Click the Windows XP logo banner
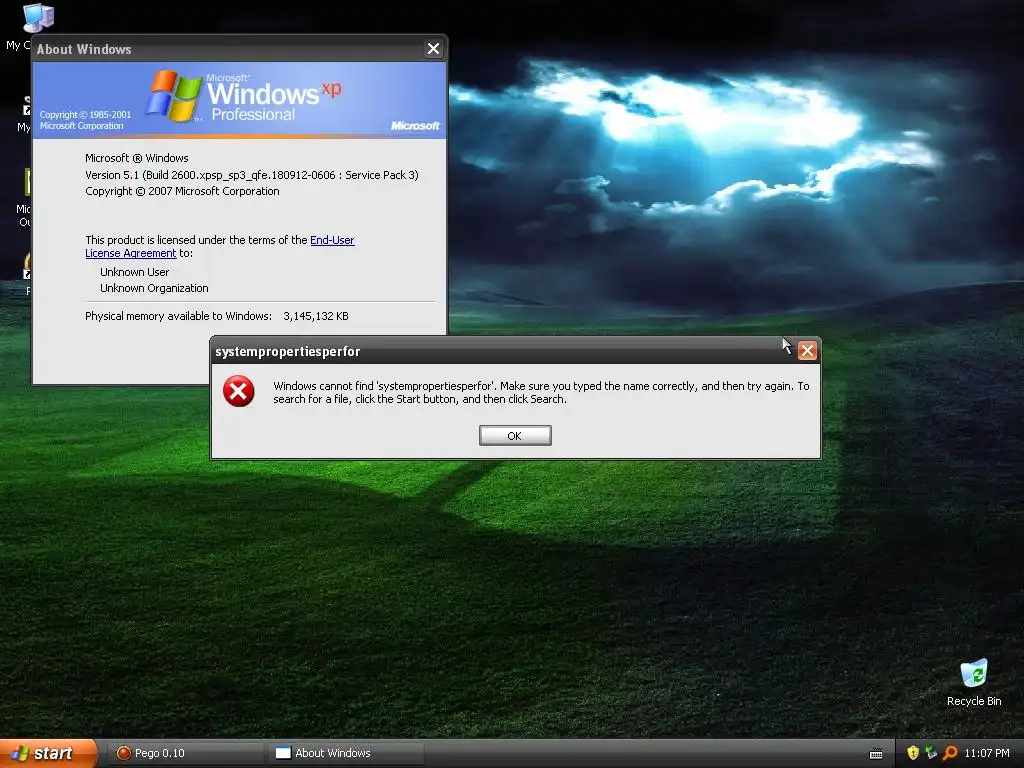The height and width of the screenshot is (768, 1024). click(240, 100)
